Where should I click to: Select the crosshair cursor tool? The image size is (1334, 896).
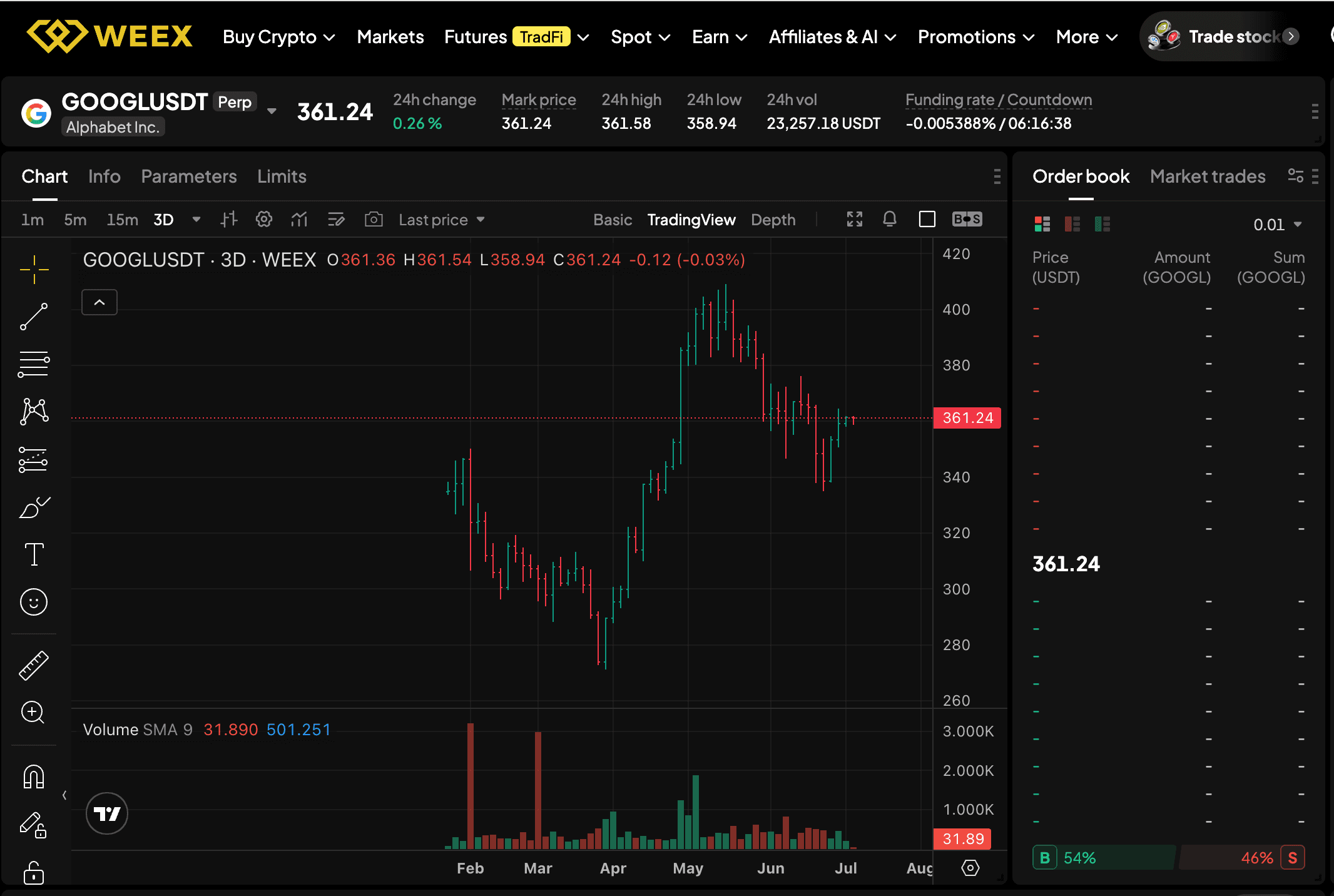point(34,270)
